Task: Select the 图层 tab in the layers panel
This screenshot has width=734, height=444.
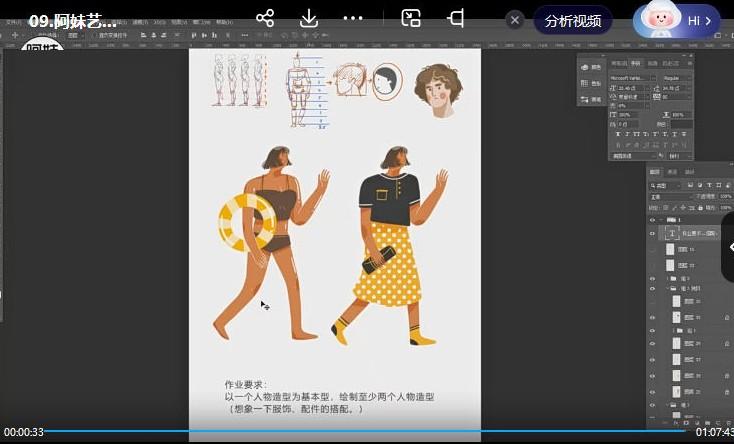Action: (x=656, y=172)
